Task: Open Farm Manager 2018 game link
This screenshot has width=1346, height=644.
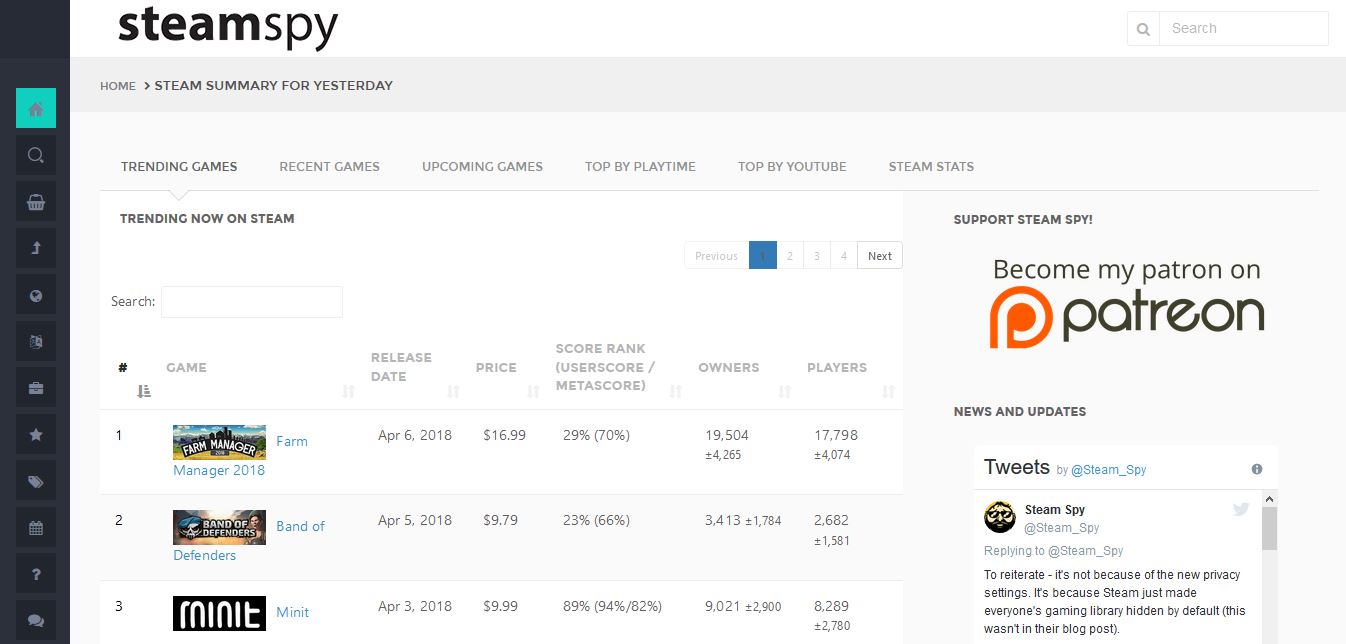Action: [x=240, y=456]
